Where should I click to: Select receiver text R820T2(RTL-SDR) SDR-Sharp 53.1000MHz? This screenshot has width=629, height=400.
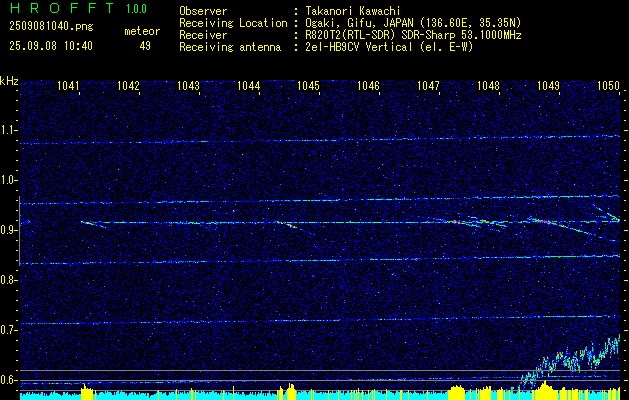coord(412,35)
